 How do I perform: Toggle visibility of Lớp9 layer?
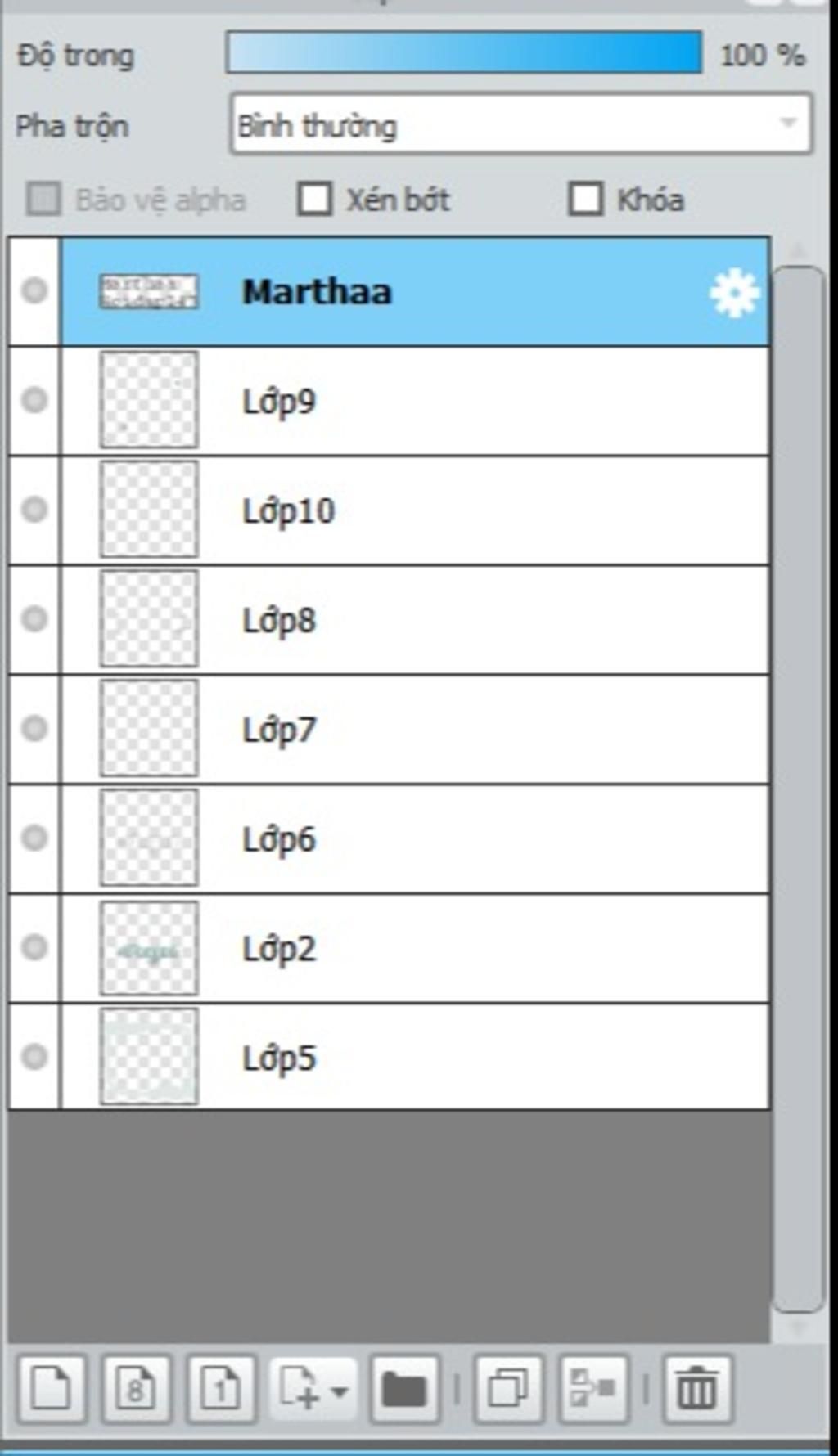pos(34,400)
